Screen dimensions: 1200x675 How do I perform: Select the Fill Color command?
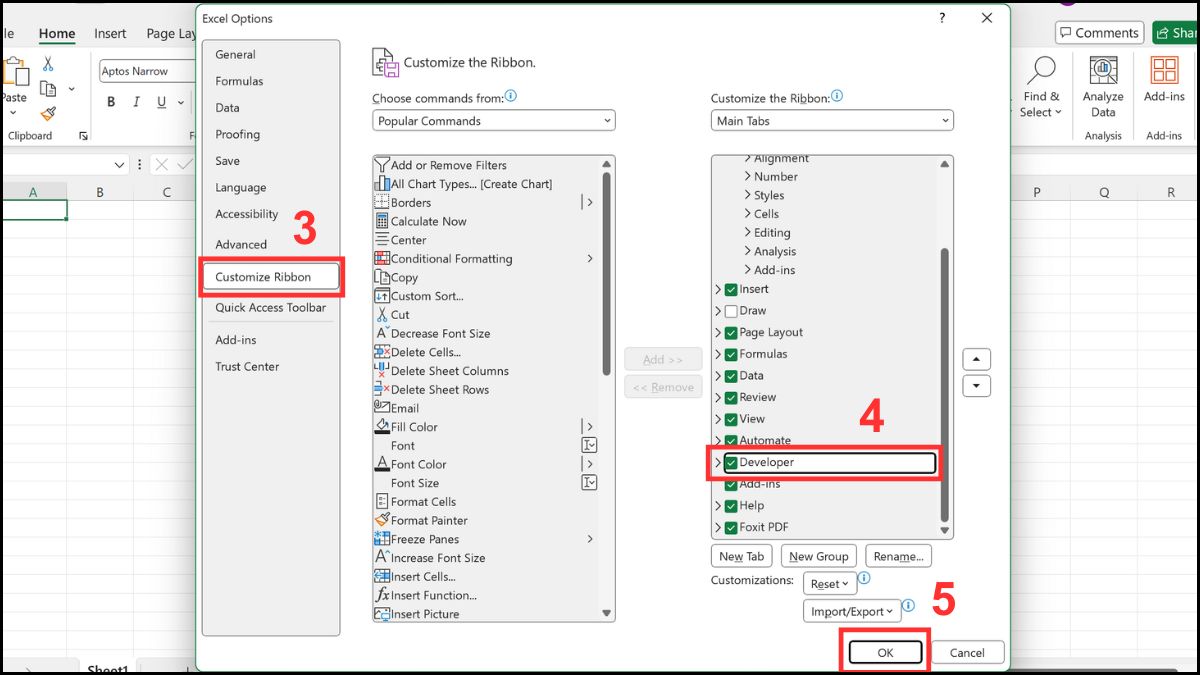click(x=413, y=426)
